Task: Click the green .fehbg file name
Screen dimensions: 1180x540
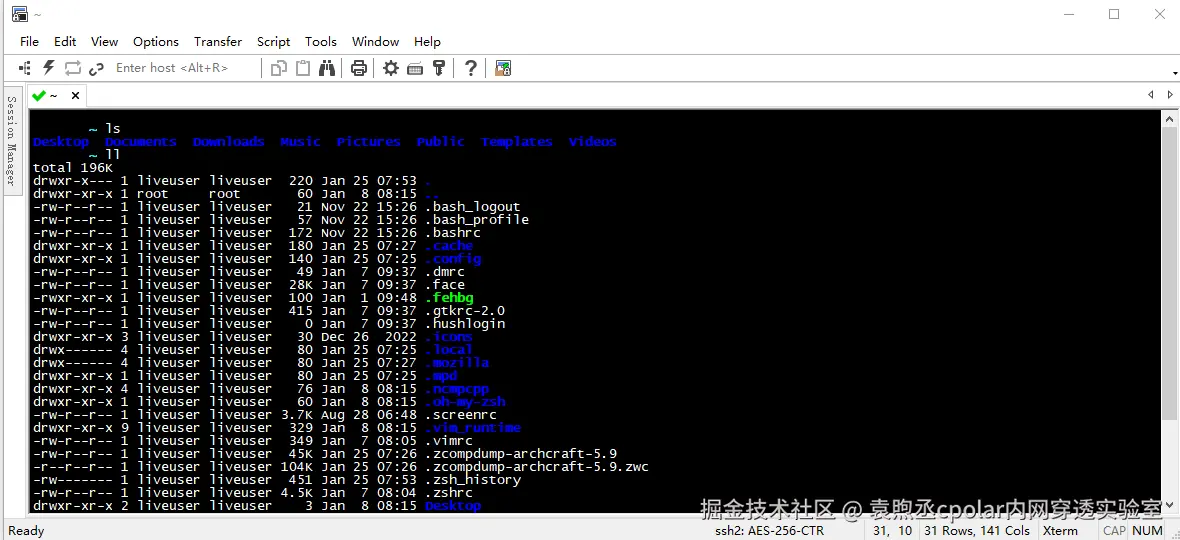Action: coord(449,297)
